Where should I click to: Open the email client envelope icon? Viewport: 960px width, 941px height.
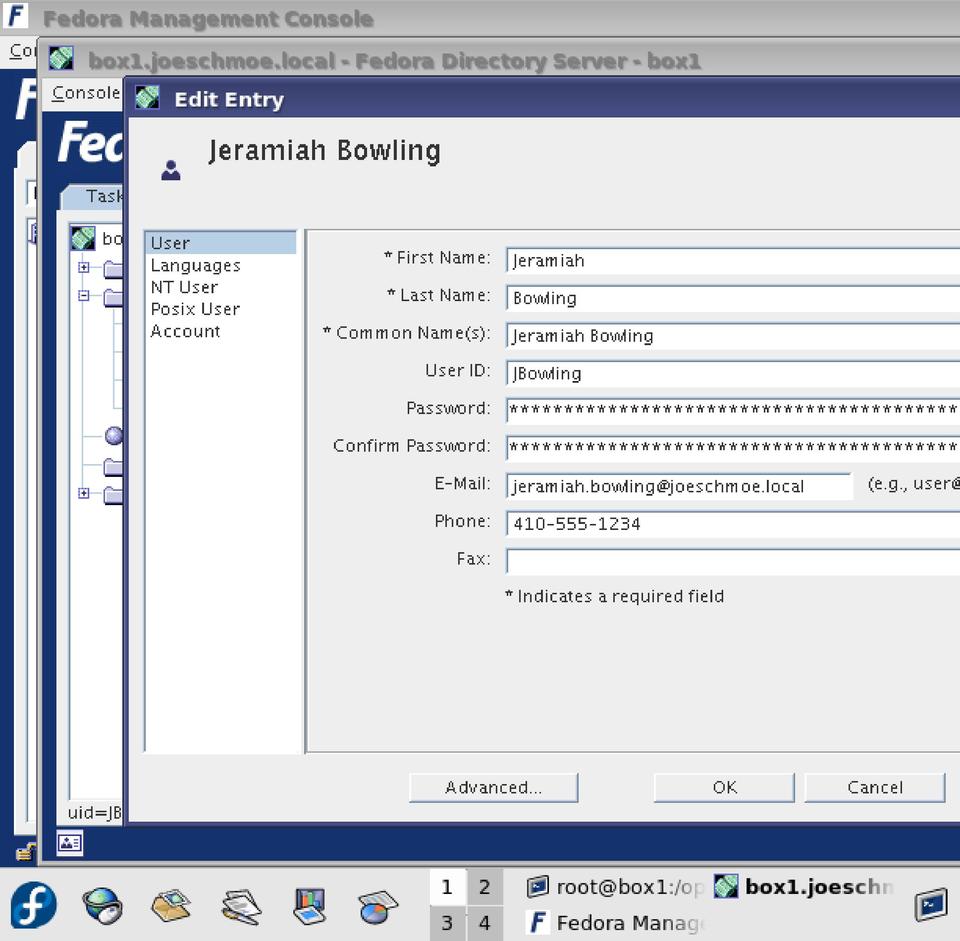[170, 906]
